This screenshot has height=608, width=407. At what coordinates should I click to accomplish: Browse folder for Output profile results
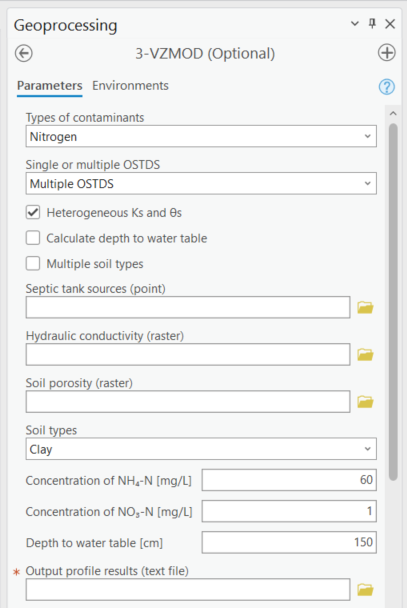(x=365, y=590)
